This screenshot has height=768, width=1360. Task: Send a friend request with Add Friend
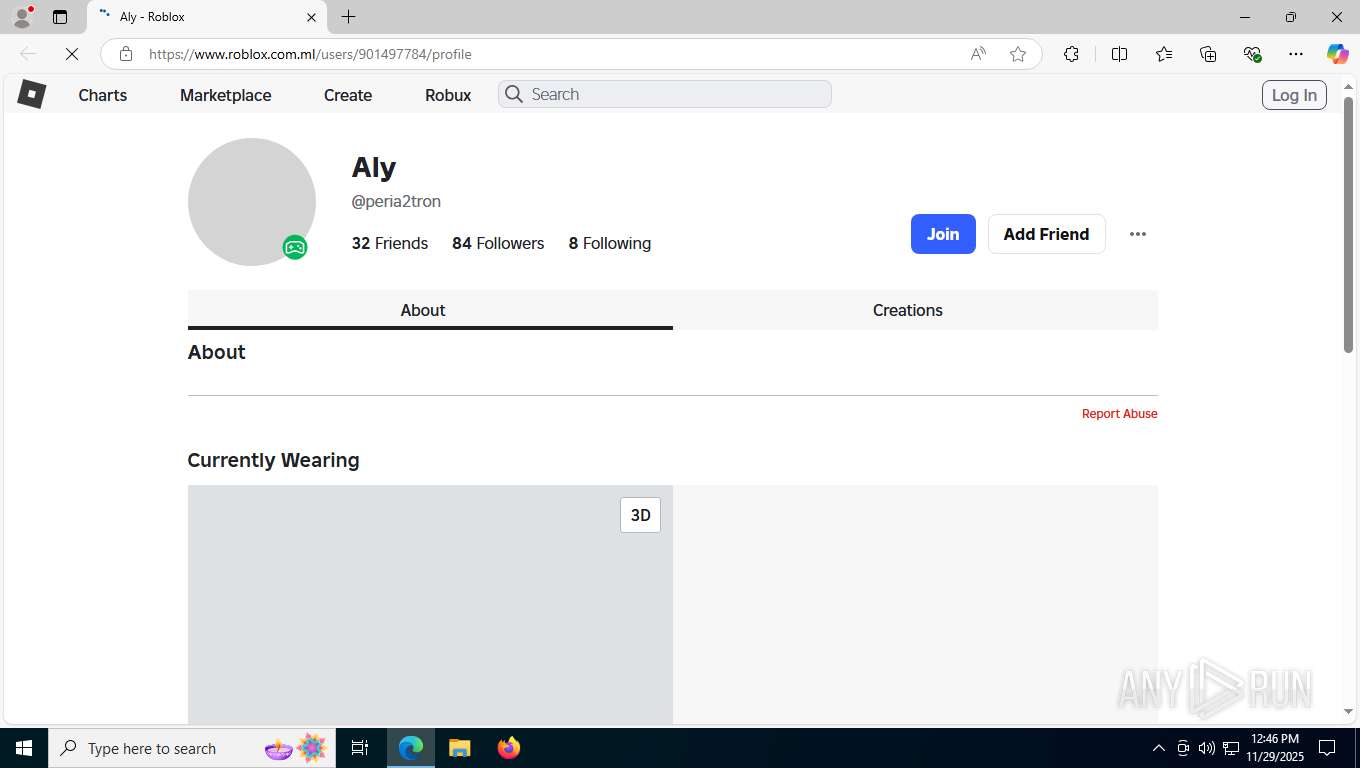[x=1046, y=234]
